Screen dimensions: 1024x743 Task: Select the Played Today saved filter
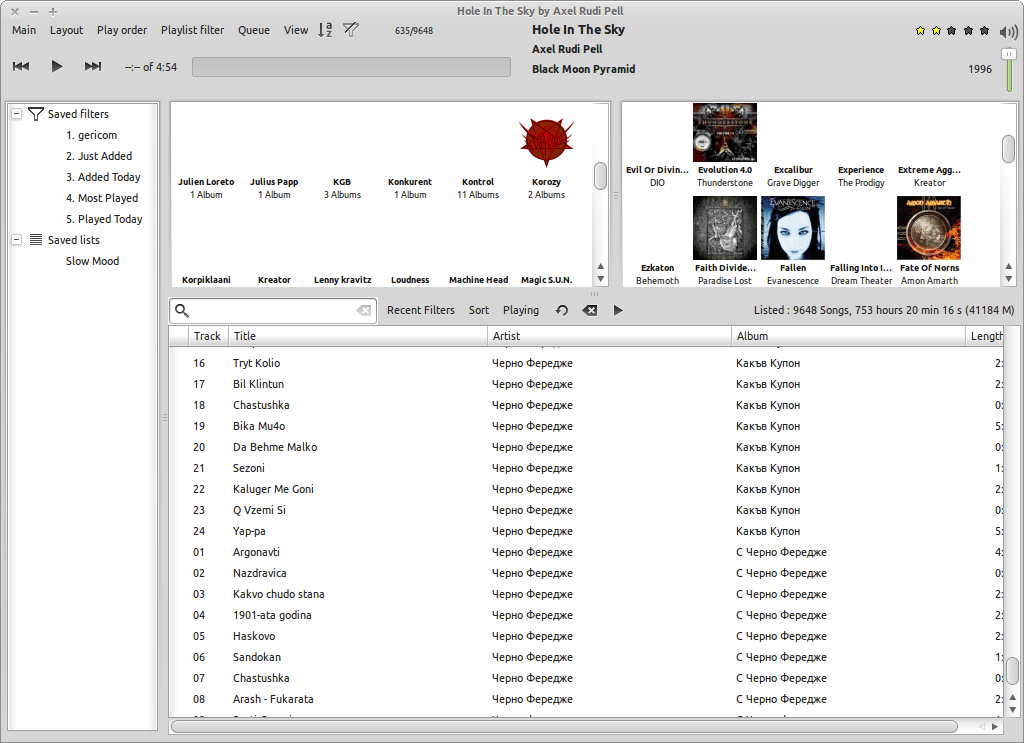pyautogui.click(x=104, y=219)
